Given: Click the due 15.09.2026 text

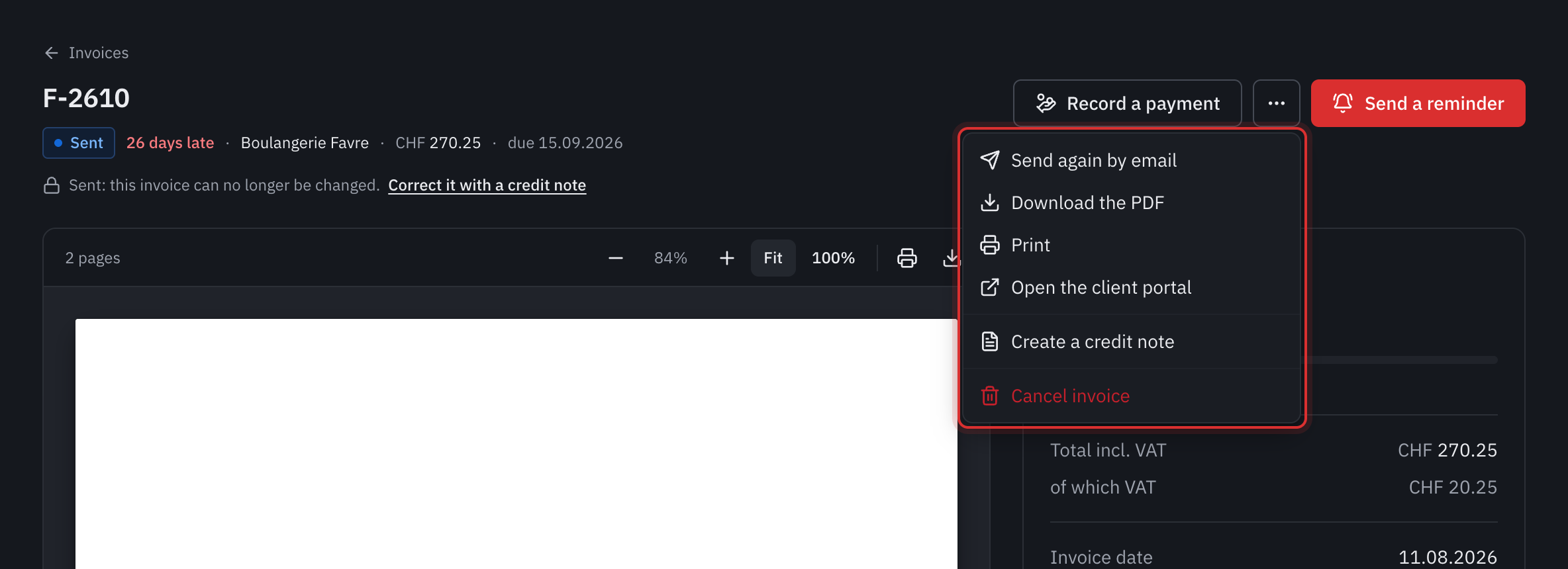Looking at the screenshot, I should tap(565, 143).
